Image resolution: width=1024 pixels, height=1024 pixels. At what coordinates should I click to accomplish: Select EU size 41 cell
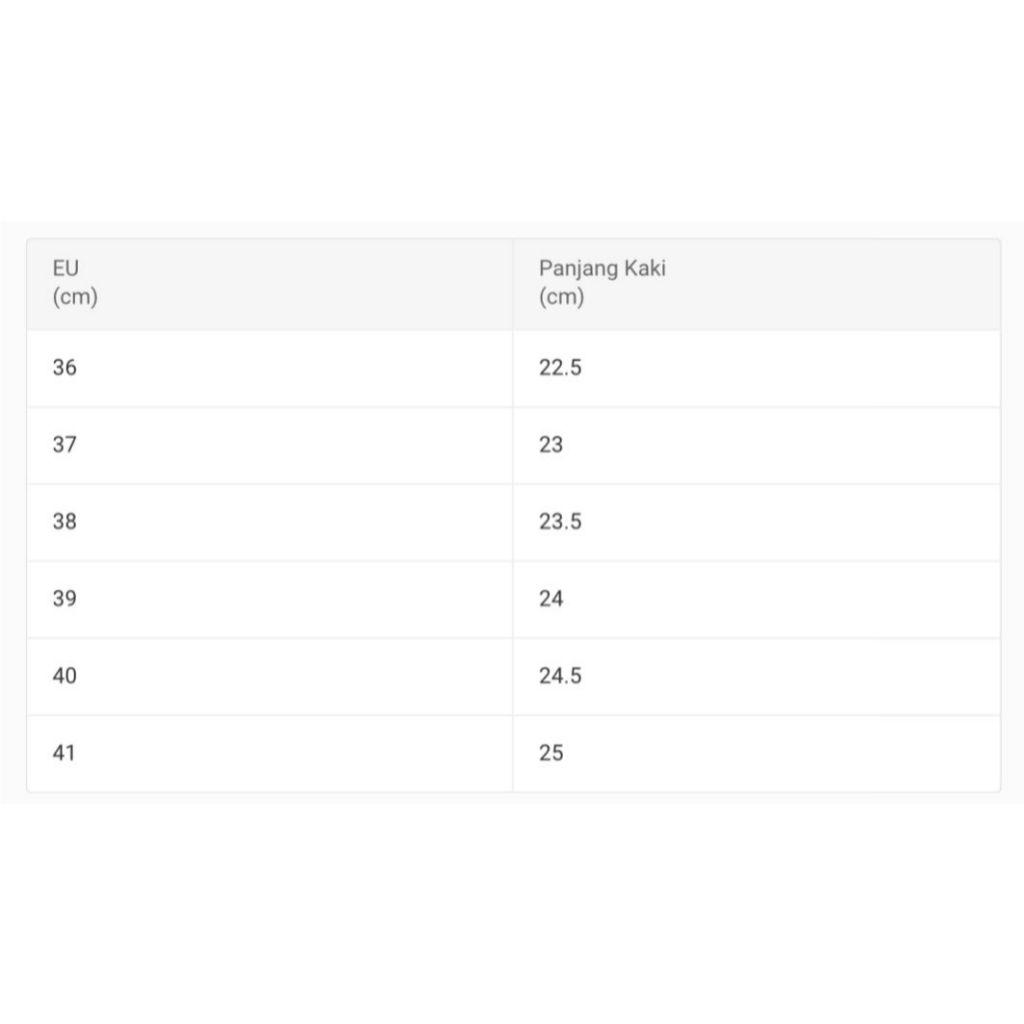tap(65, 753)
